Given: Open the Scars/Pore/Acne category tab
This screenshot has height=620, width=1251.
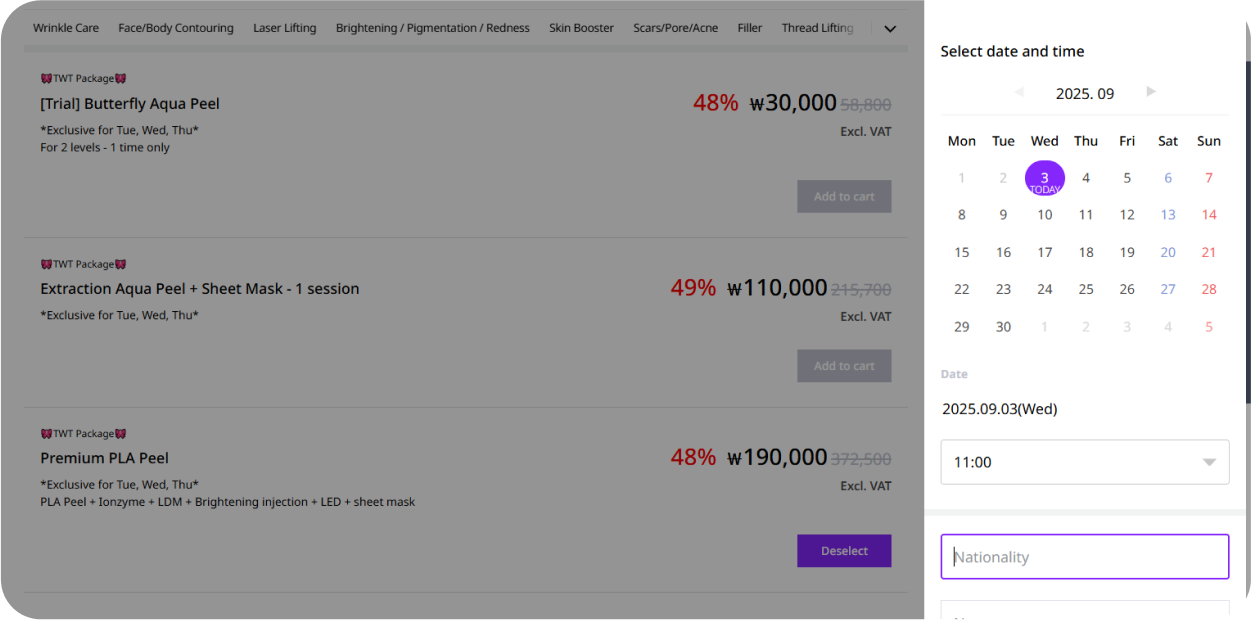Looking at the screenshot, I should click(675, 28).
